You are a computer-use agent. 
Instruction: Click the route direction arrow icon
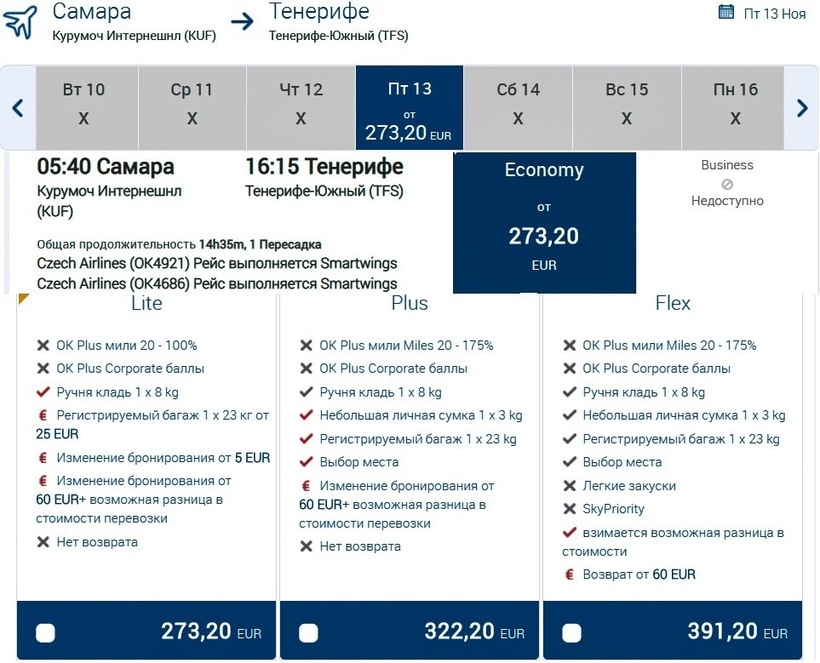(242, 20)
